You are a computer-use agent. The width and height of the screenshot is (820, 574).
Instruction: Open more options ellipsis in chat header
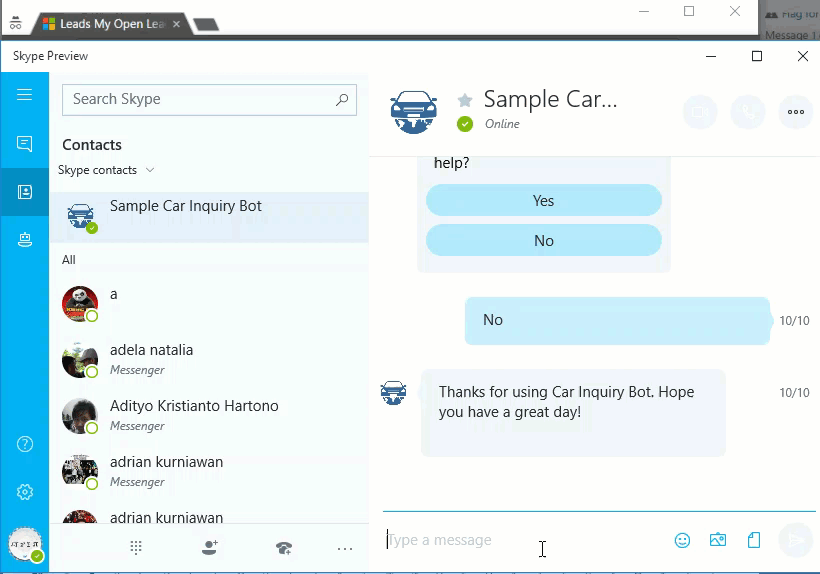click(x=796, y=112)
